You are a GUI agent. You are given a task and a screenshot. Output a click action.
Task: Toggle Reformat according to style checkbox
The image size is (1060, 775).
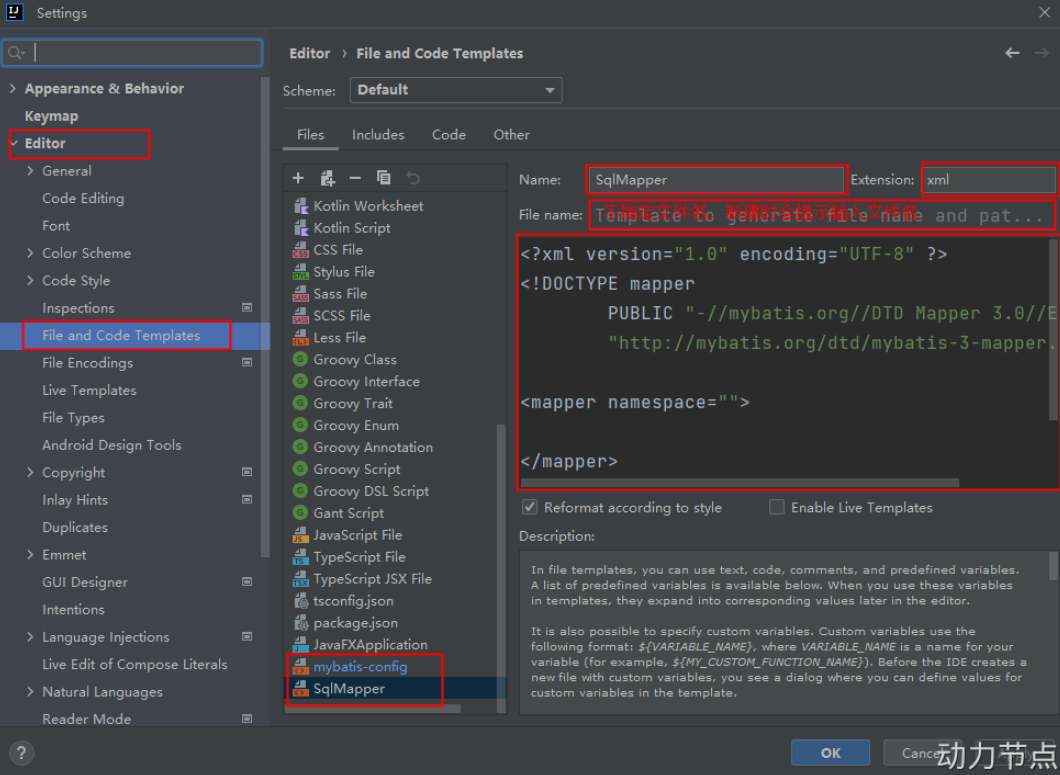pyautogui.click(x=530, y=507)
